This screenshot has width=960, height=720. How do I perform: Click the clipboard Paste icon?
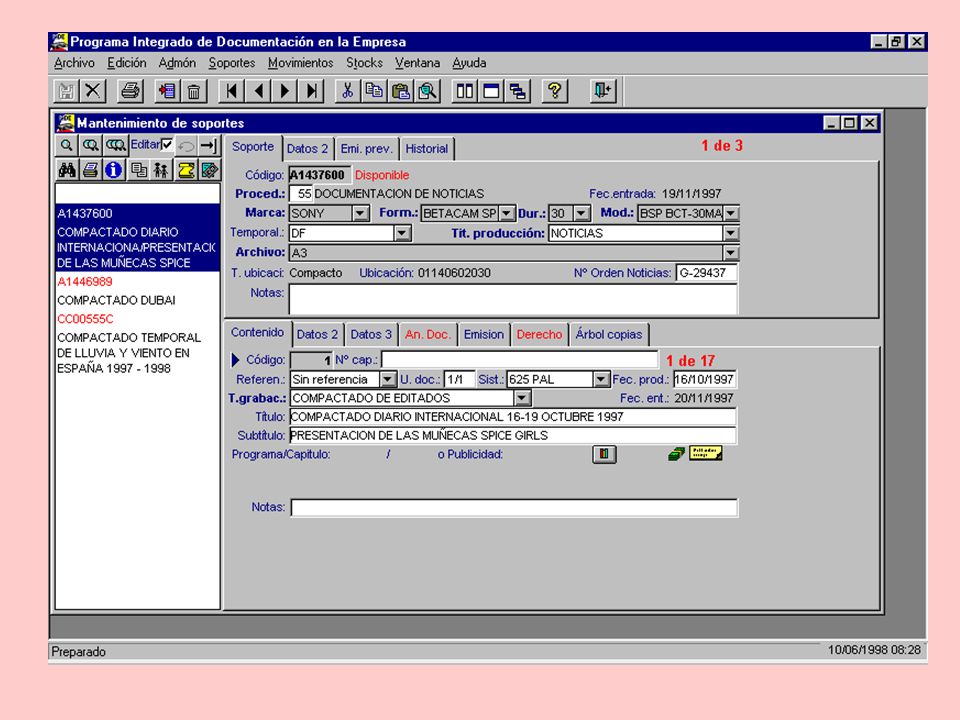tap(401, 91)
